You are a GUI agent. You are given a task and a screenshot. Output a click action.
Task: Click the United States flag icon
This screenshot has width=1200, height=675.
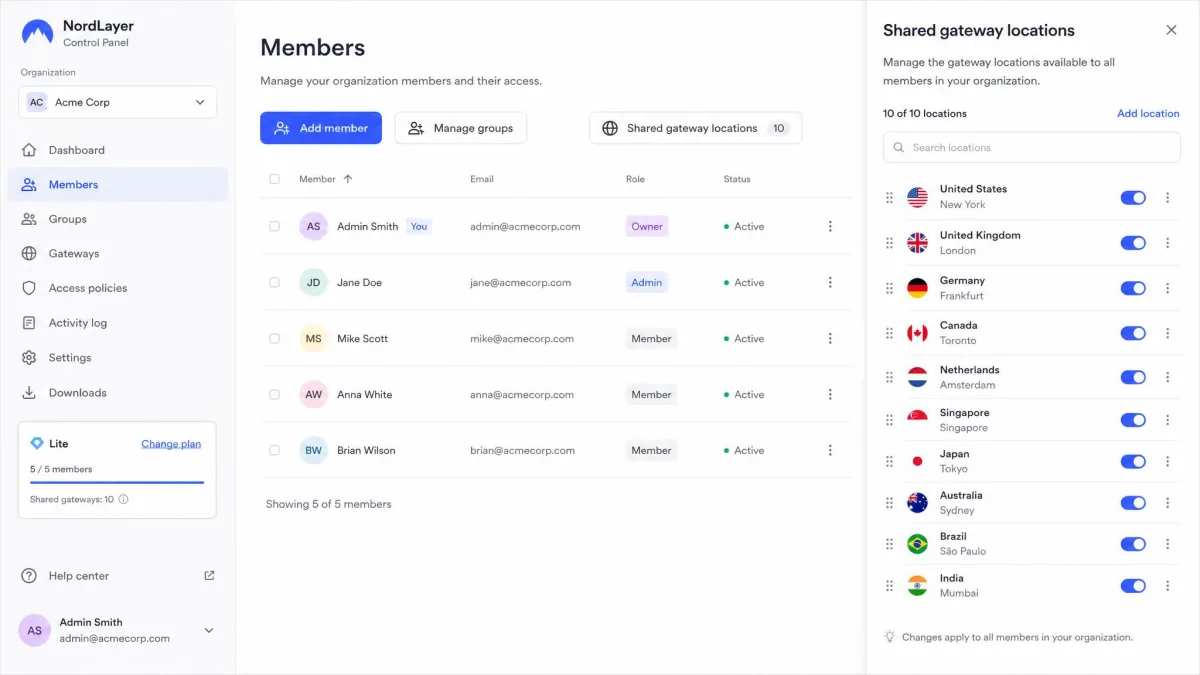(917, 197)
